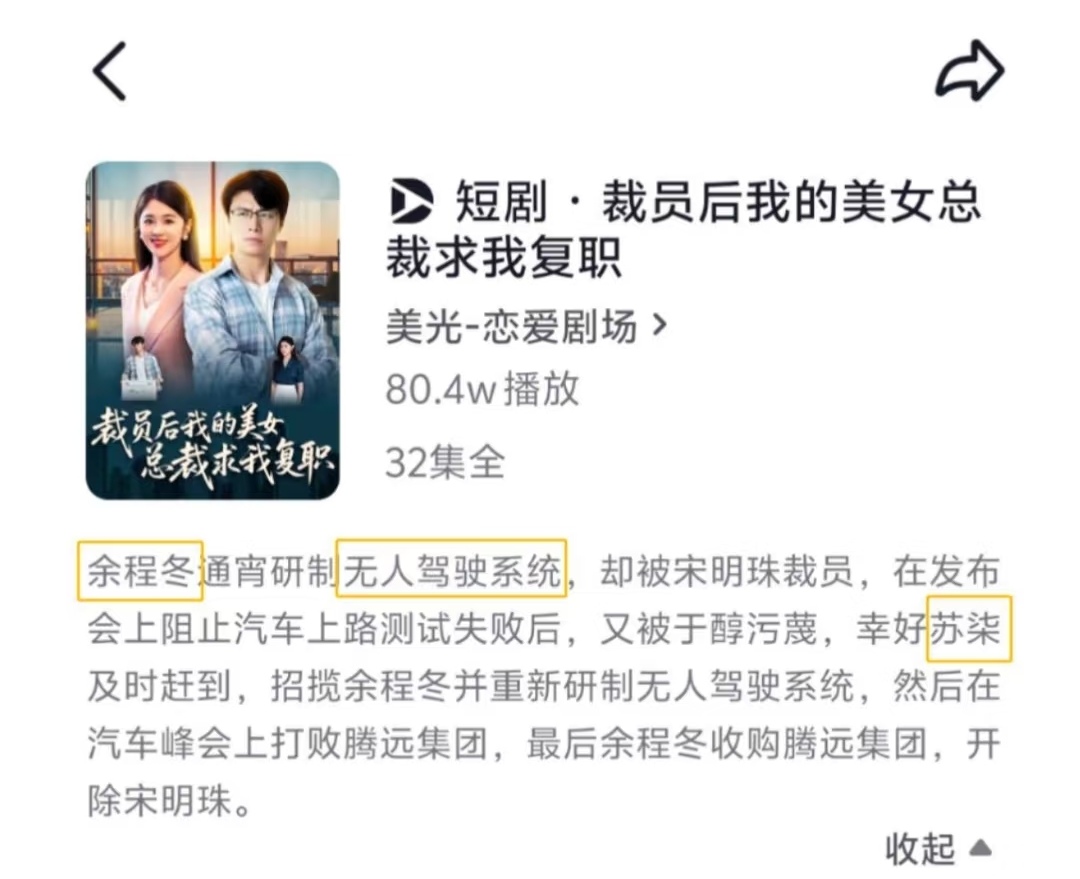Tap the chevron next to 美光-恋爱剧场
The height and width of the screenshot is (879, 1080).
tap(659, 324)
